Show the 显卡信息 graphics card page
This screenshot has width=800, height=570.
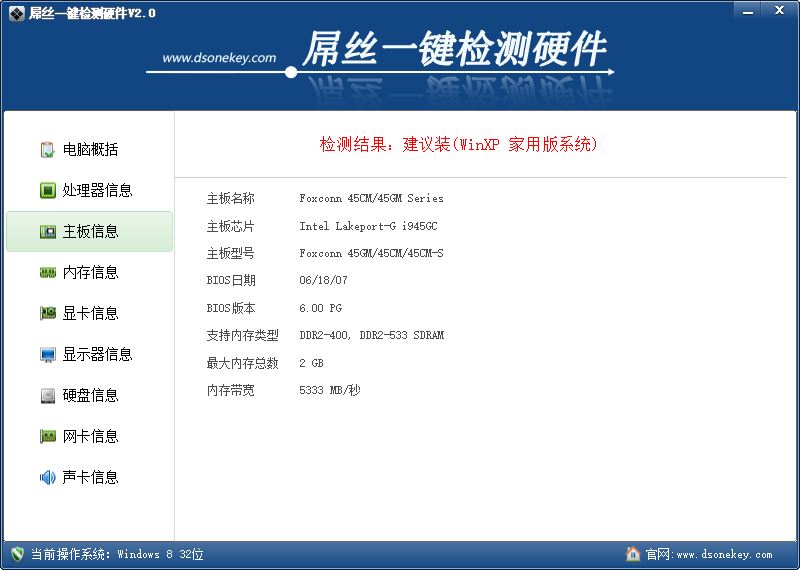[89, 313]
